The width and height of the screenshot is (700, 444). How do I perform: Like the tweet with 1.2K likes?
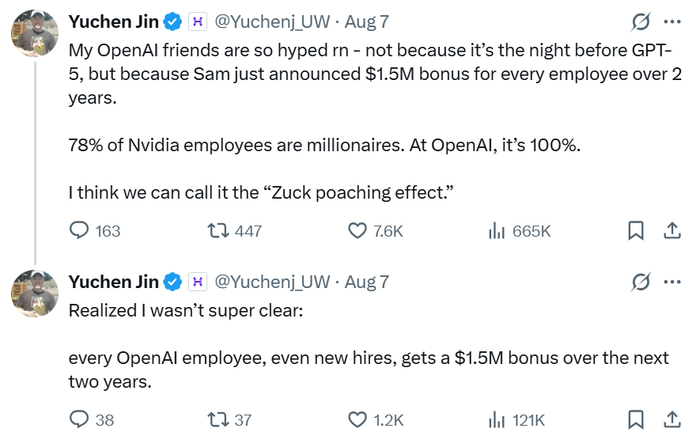tap(357, 420)
